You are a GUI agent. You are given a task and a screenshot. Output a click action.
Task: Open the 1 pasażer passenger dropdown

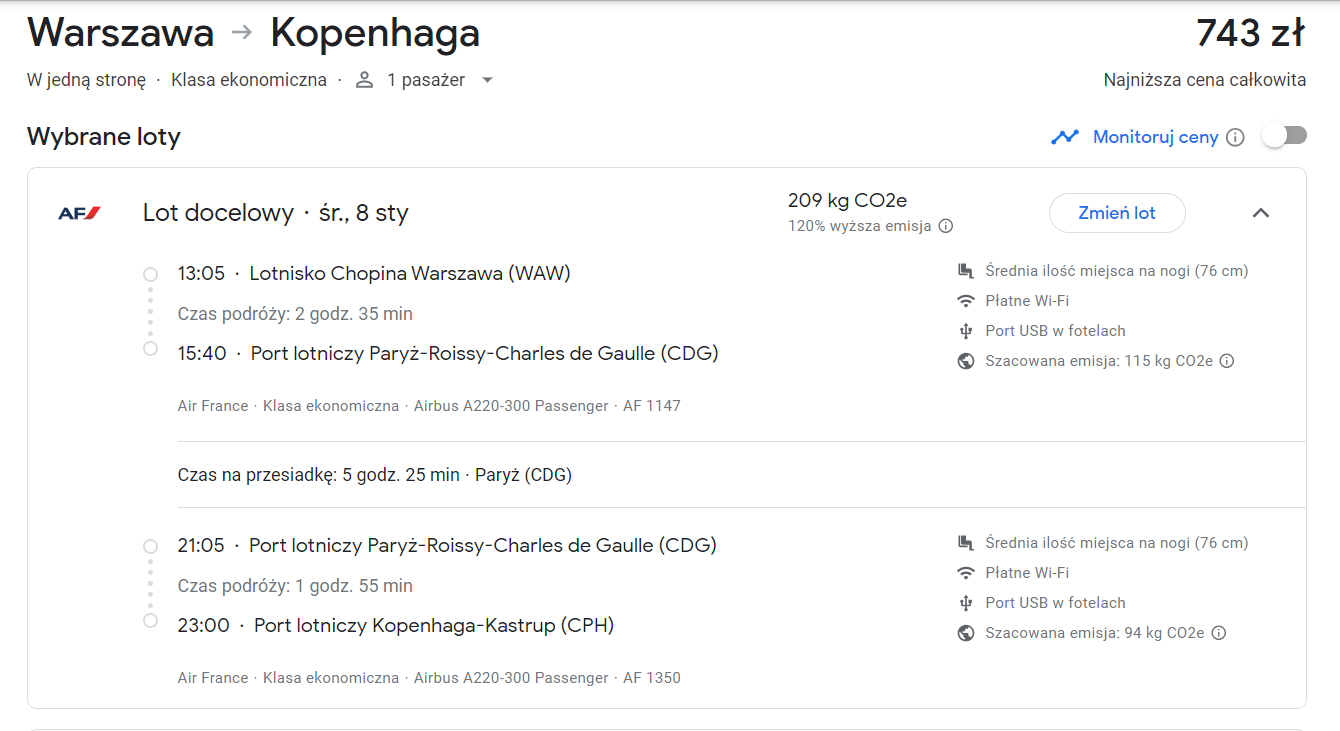click(x=425, y=80)
